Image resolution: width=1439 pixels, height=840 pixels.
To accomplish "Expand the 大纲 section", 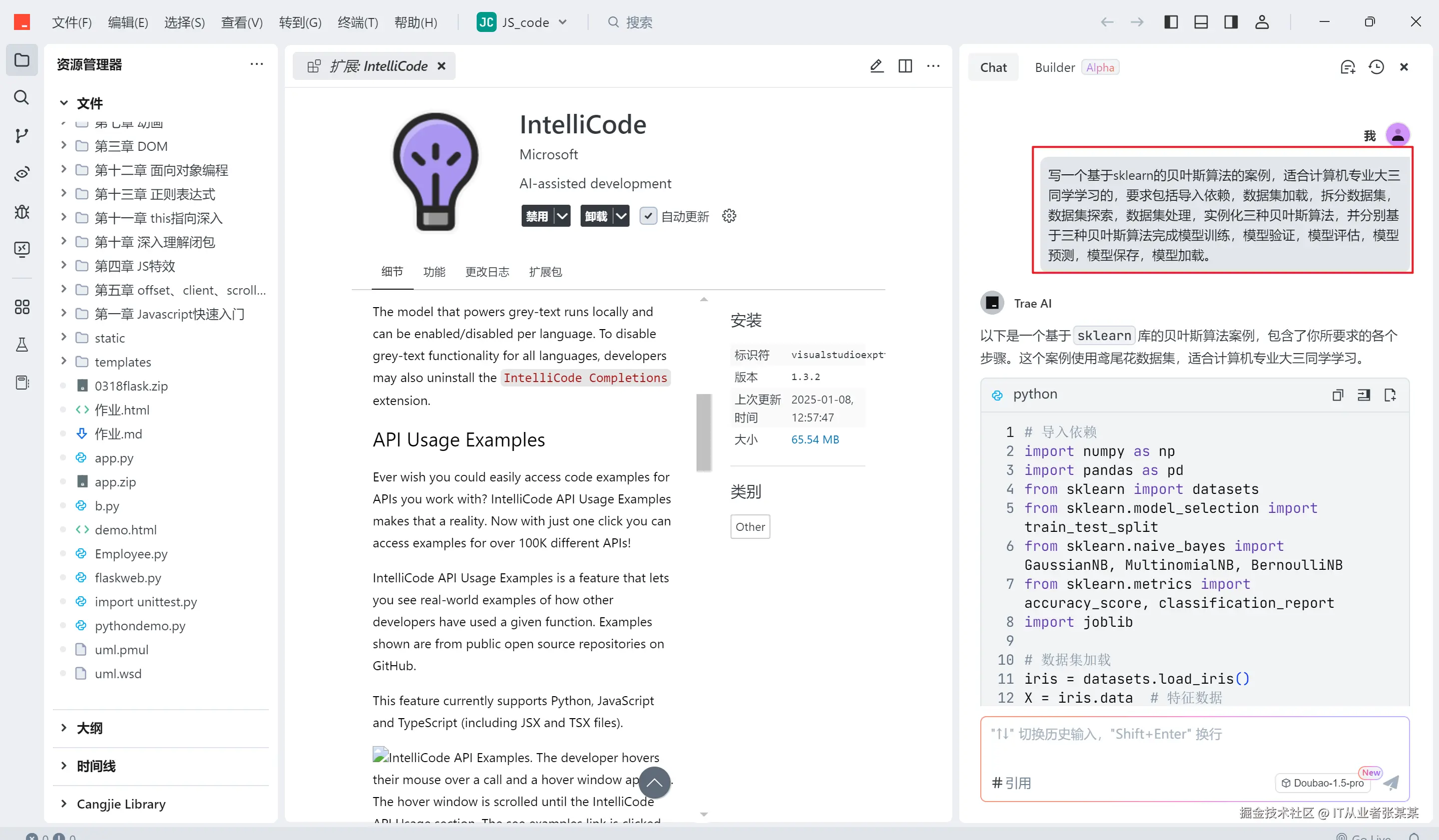I will [89, 728].
